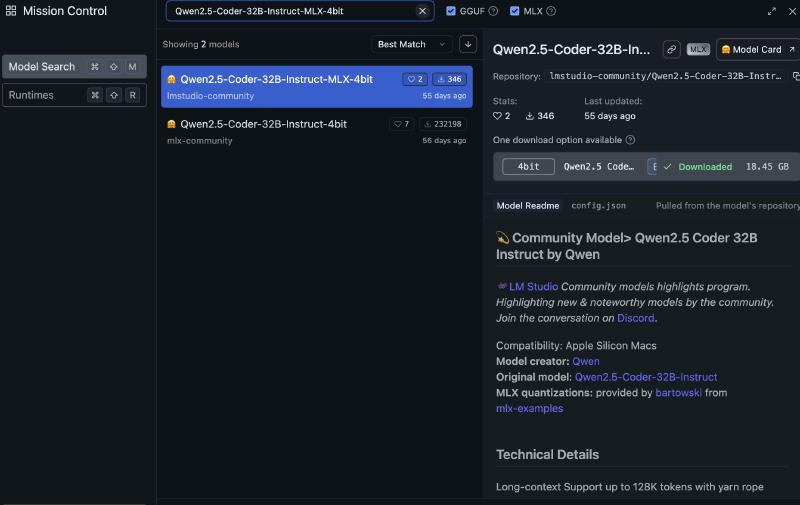Open the GGUF help question icon
Screen dimensions: 800x505
tap(493, 11)
